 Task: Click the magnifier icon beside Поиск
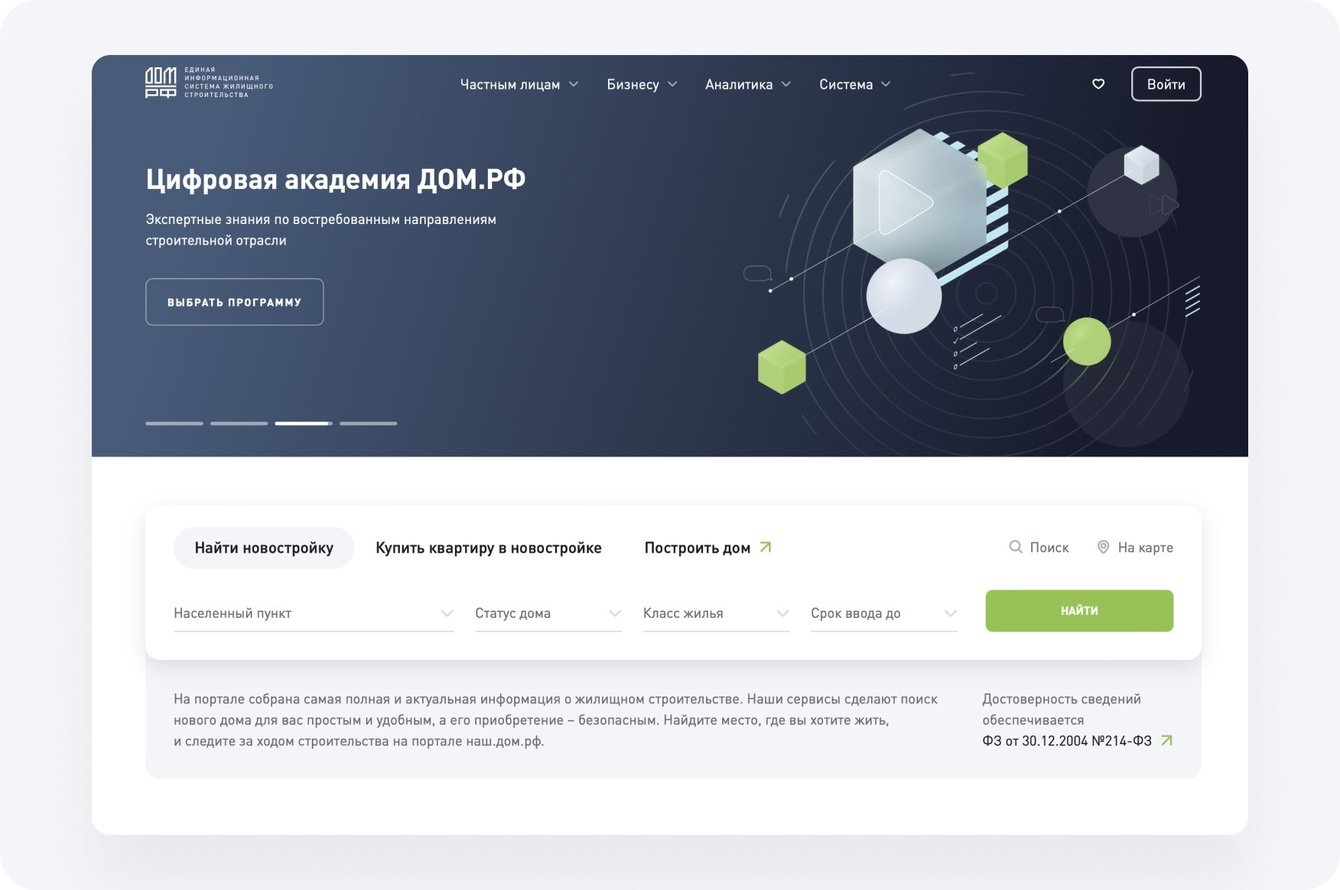[1016, 547]
